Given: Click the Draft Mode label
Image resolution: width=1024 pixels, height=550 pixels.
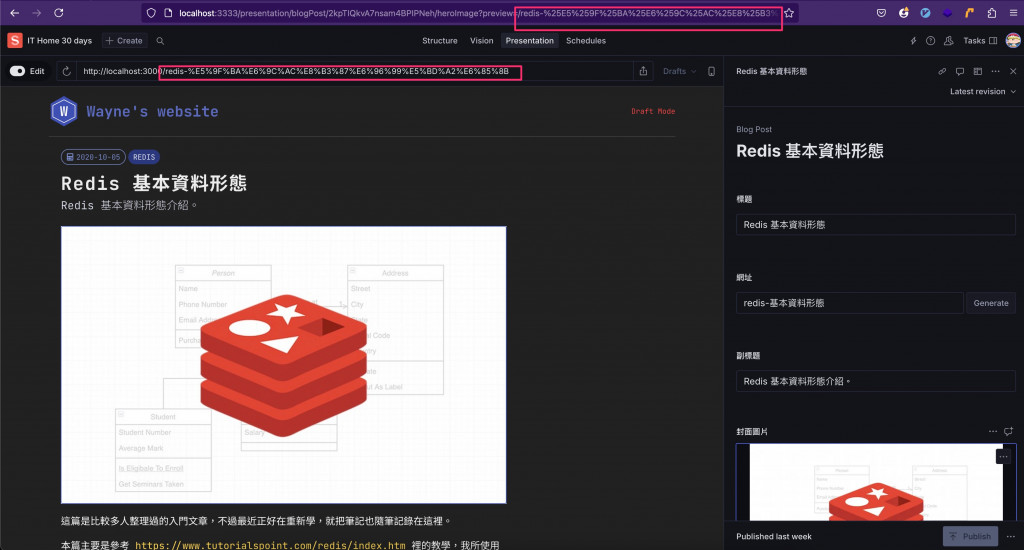Looking at the screenshot, I should (653, 112).
